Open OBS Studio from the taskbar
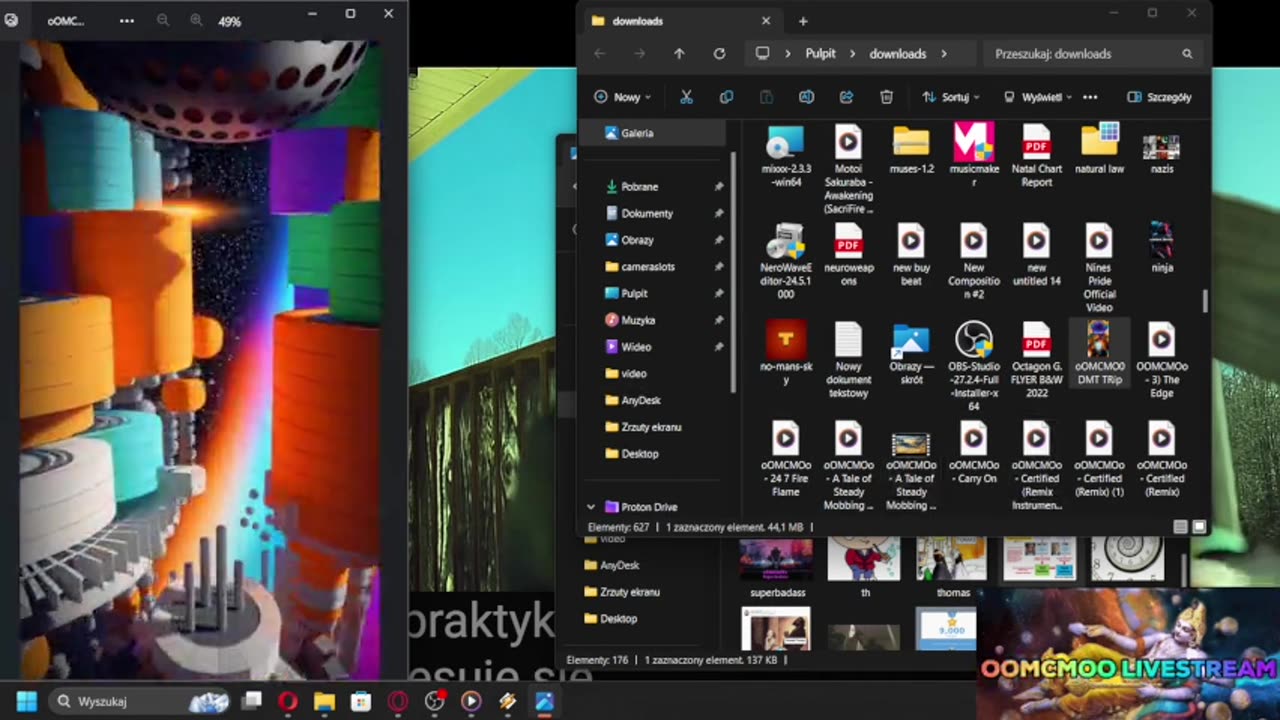1280x720 pixels. (x=434, y=702)
